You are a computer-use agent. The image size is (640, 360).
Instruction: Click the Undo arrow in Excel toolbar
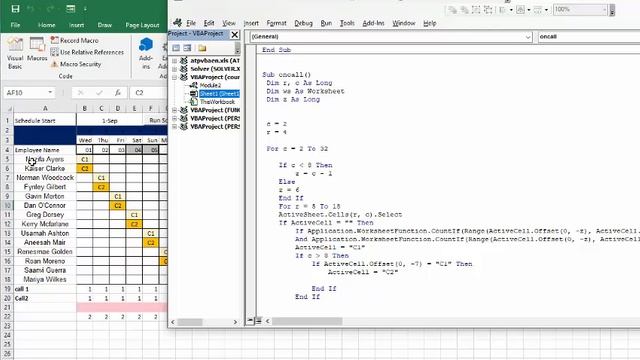[x=31, y=9]
